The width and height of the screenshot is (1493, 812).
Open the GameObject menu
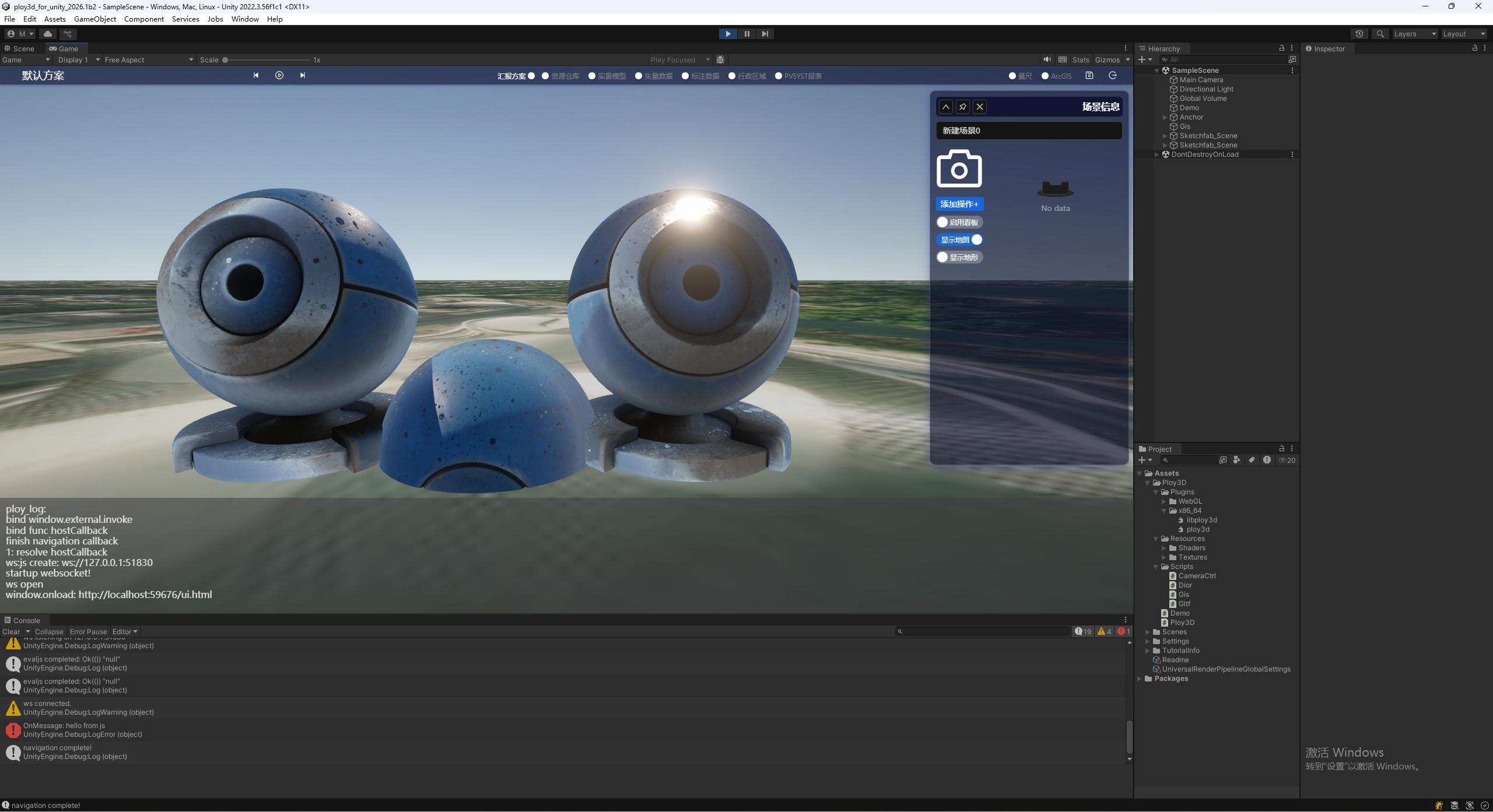pyautogui.click(x=94, y=19)
